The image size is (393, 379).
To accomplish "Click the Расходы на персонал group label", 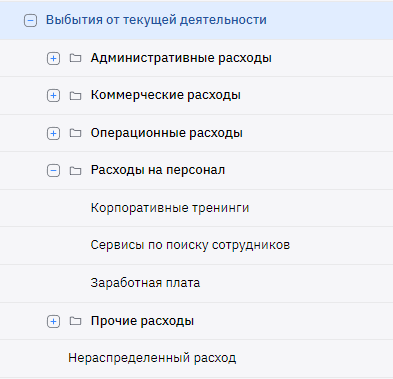I will 158,170.
